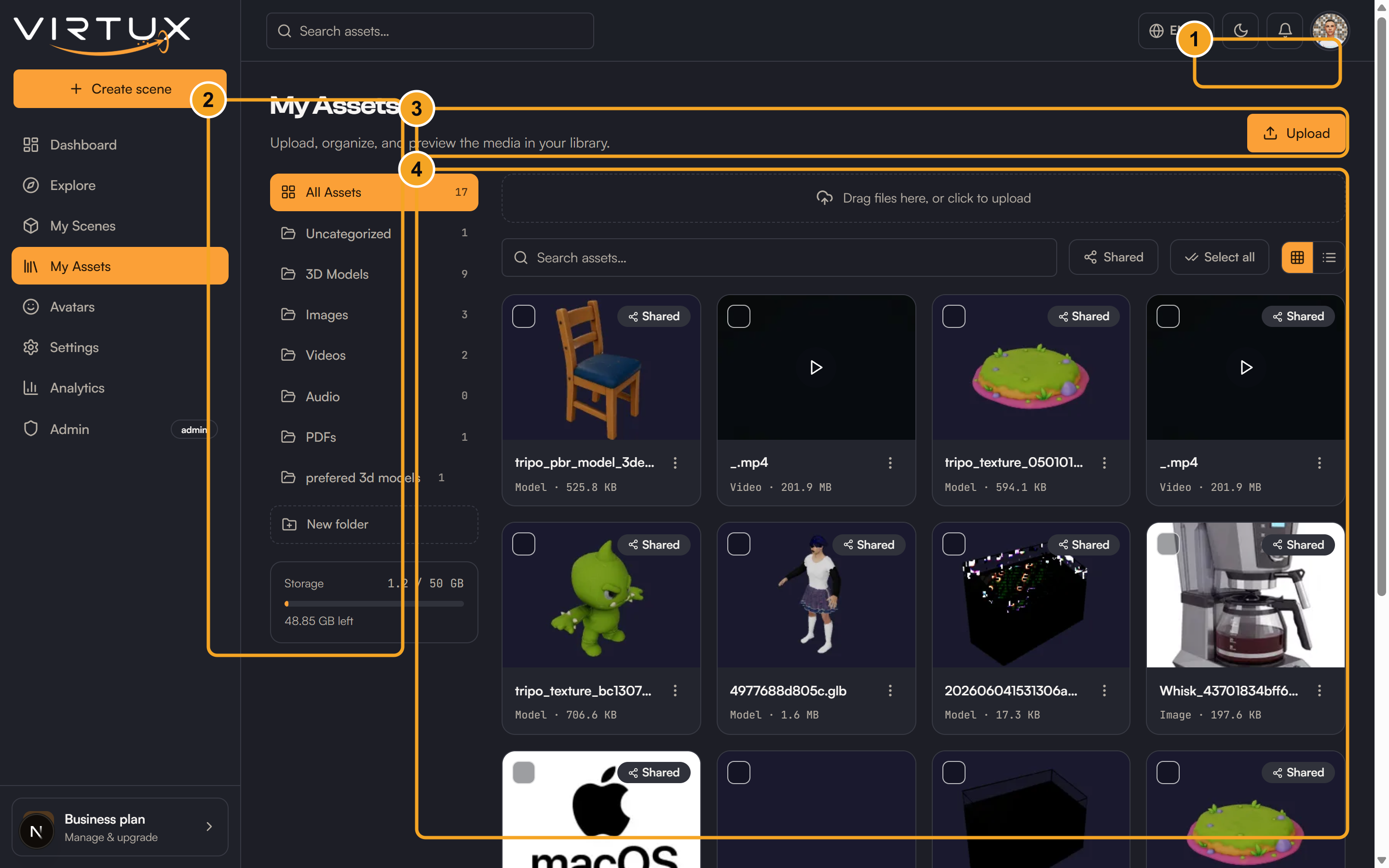
Task: Switch to grid view layout
Action: click(1297, 258)
